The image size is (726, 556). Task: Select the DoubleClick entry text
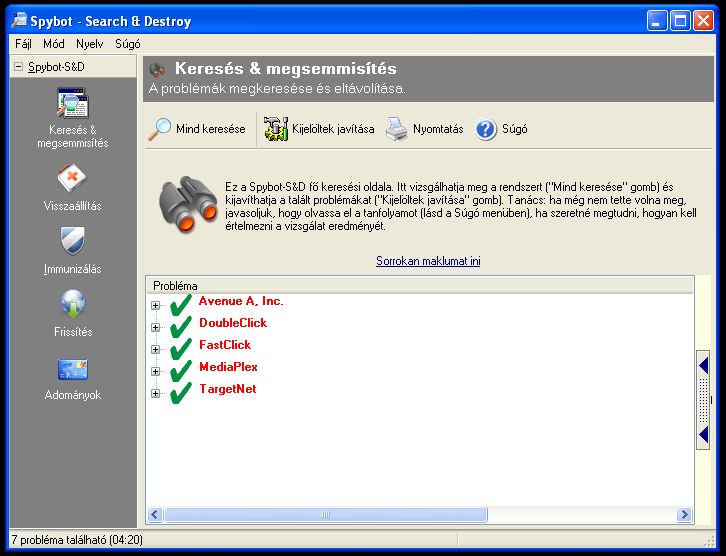233,323
